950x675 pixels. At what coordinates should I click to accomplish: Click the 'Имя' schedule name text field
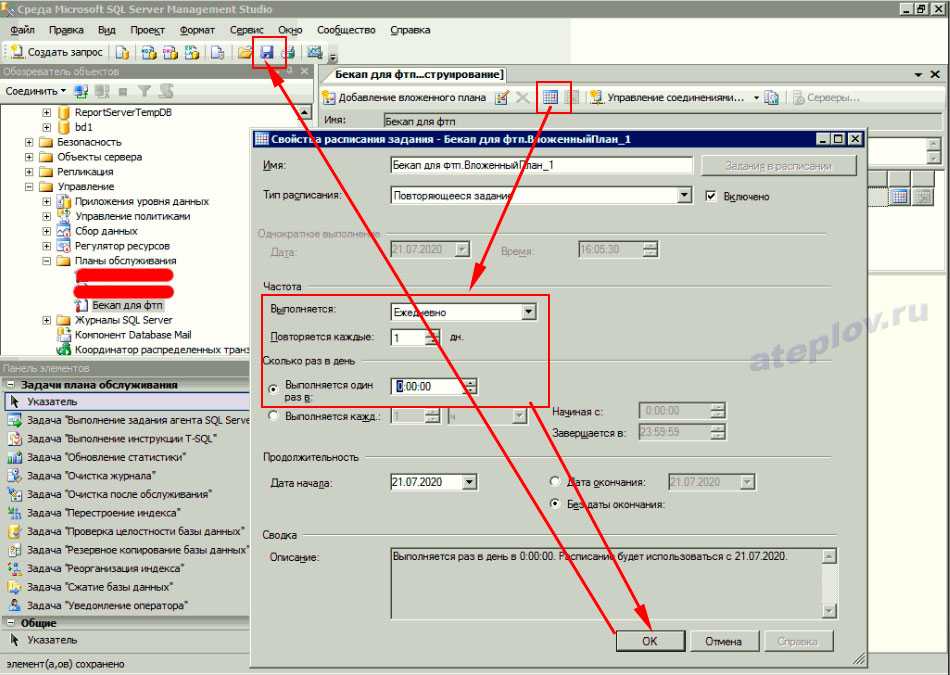pyautogui.click(x=540, y=165)
